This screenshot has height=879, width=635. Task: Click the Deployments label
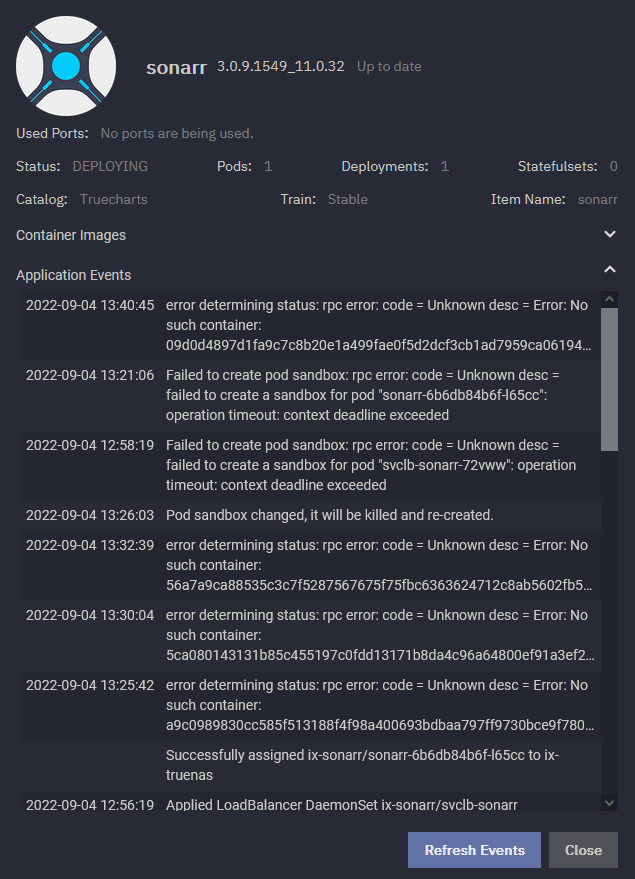[x=385, y=166]
